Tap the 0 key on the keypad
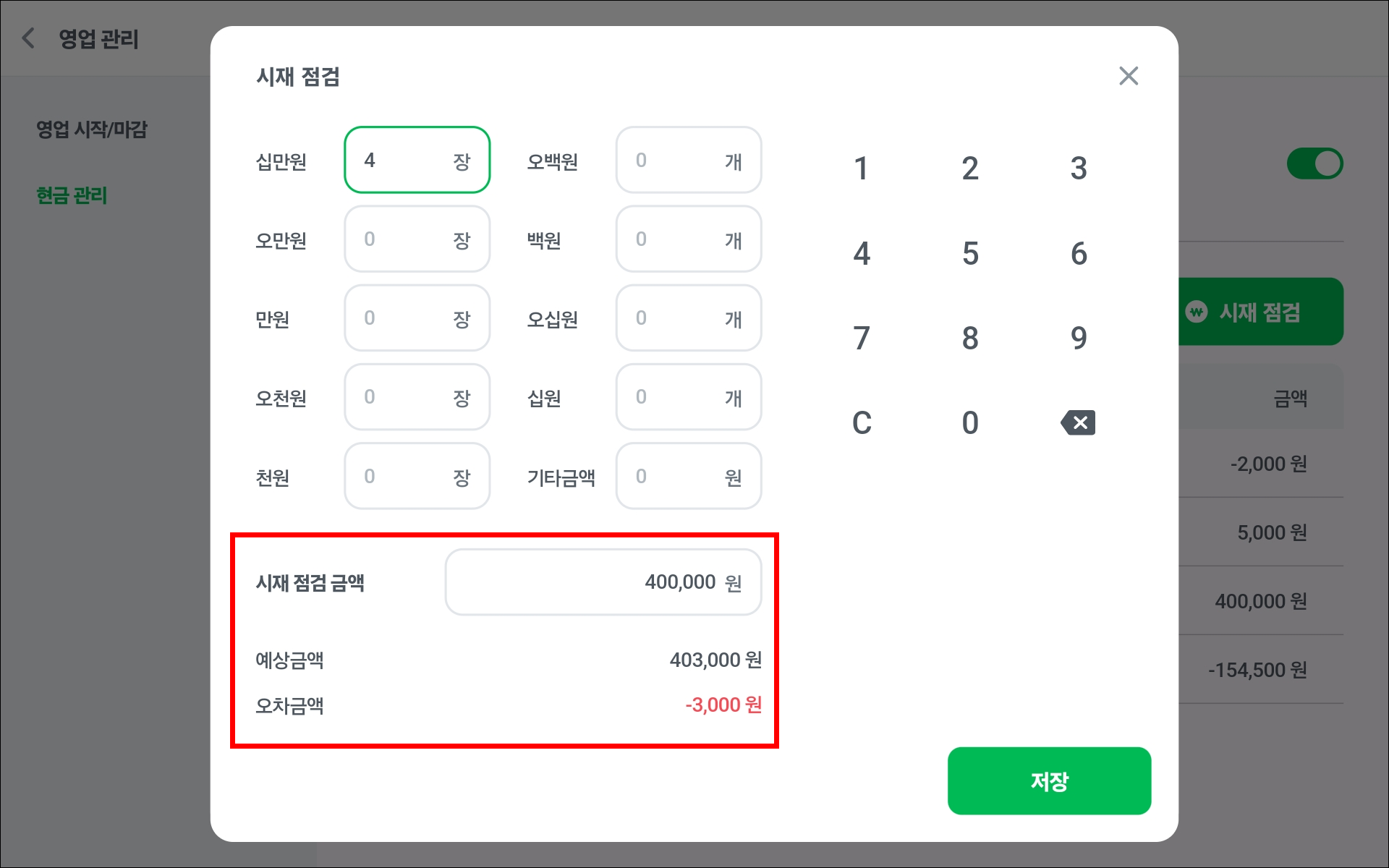 (969, 422)
